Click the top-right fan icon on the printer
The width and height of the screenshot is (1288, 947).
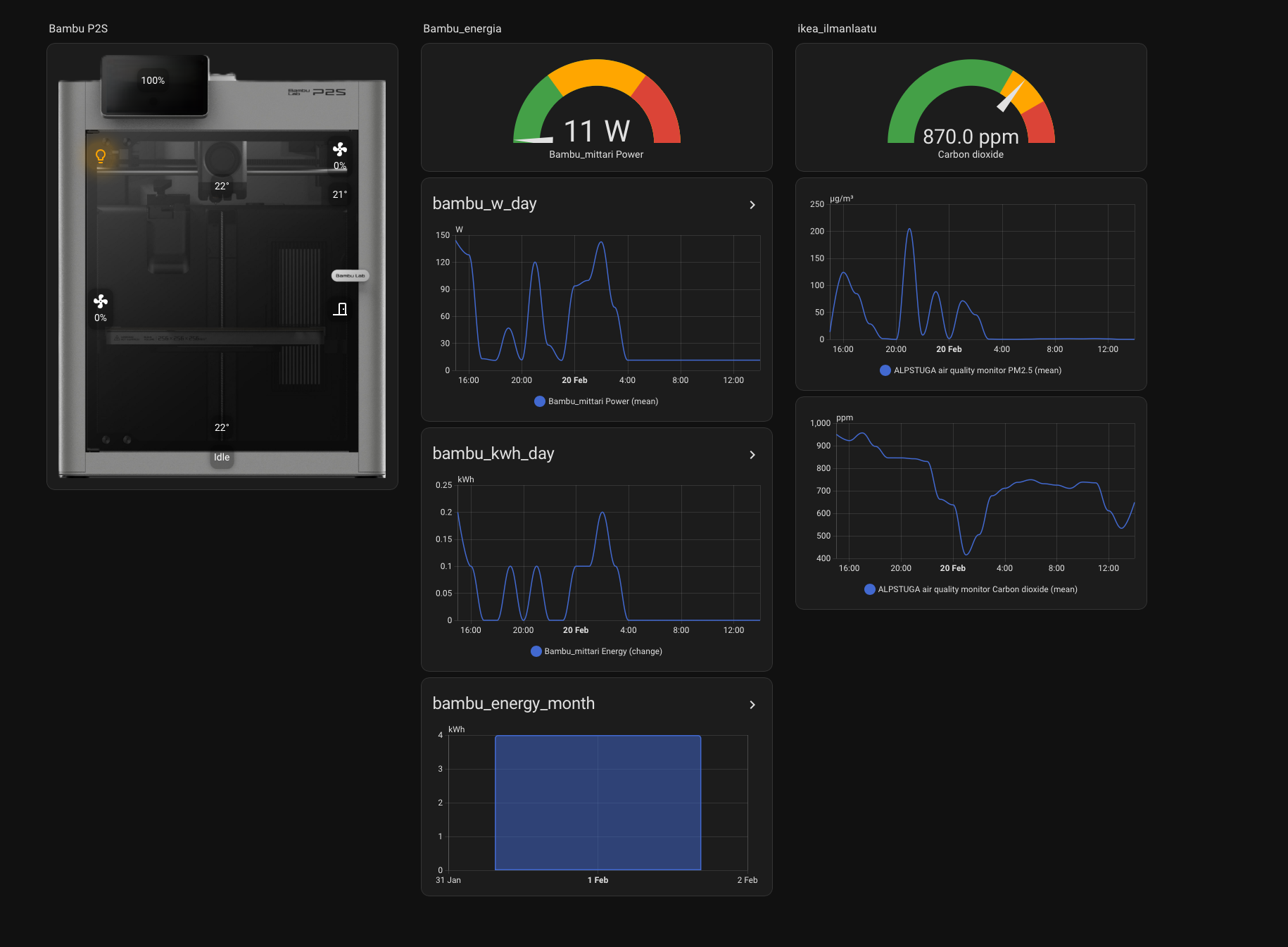(340, 149)
